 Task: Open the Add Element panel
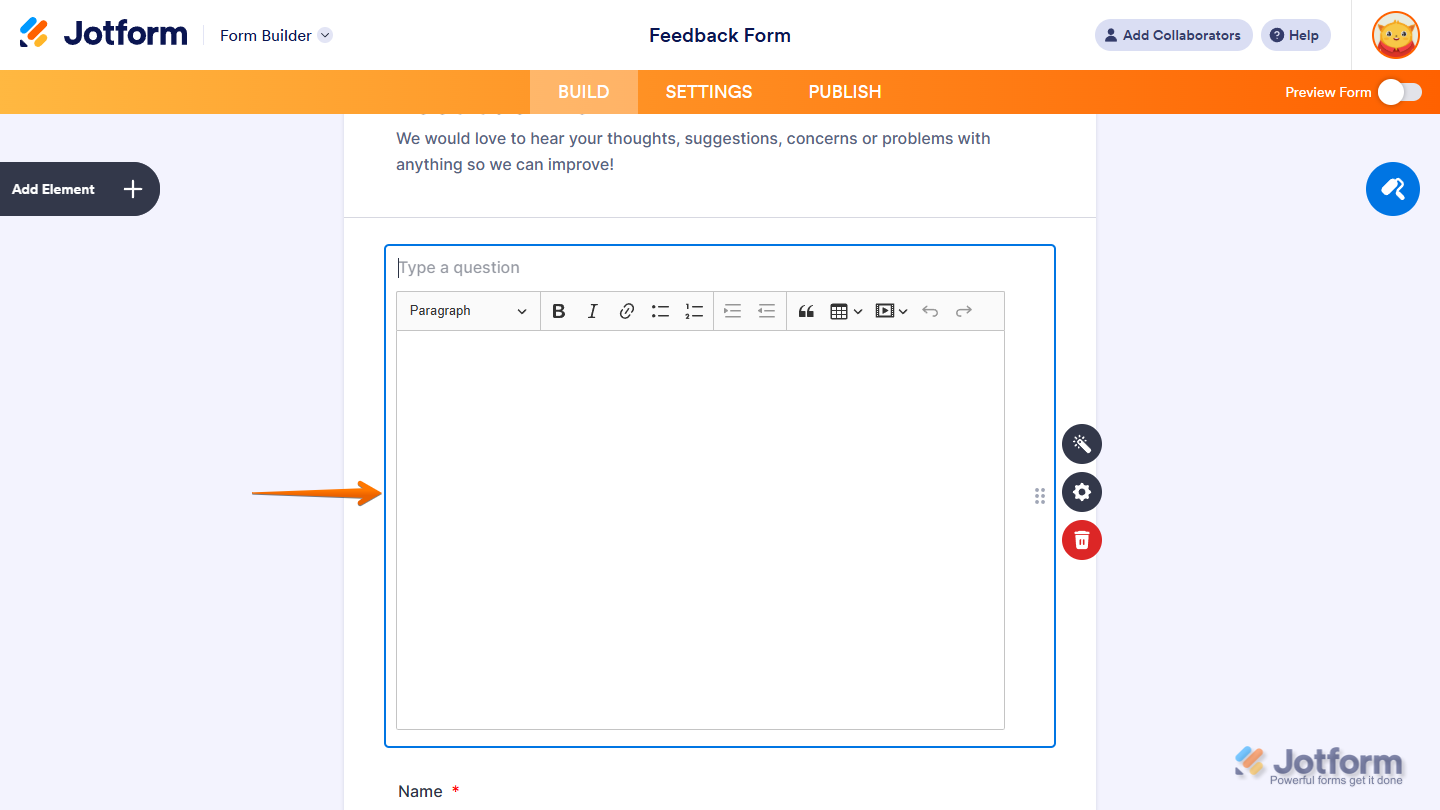[x=79, y=189]
